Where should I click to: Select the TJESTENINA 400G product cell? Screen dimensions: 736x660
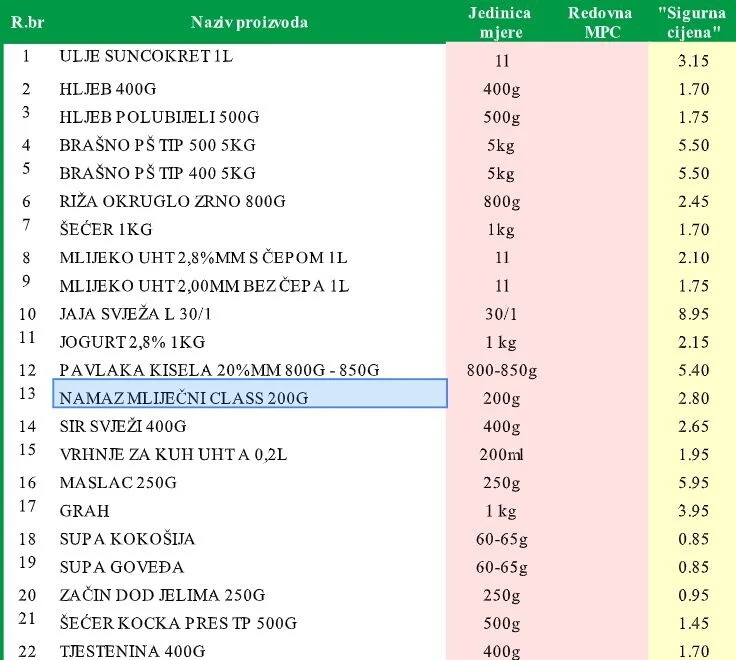click(249, 651)
